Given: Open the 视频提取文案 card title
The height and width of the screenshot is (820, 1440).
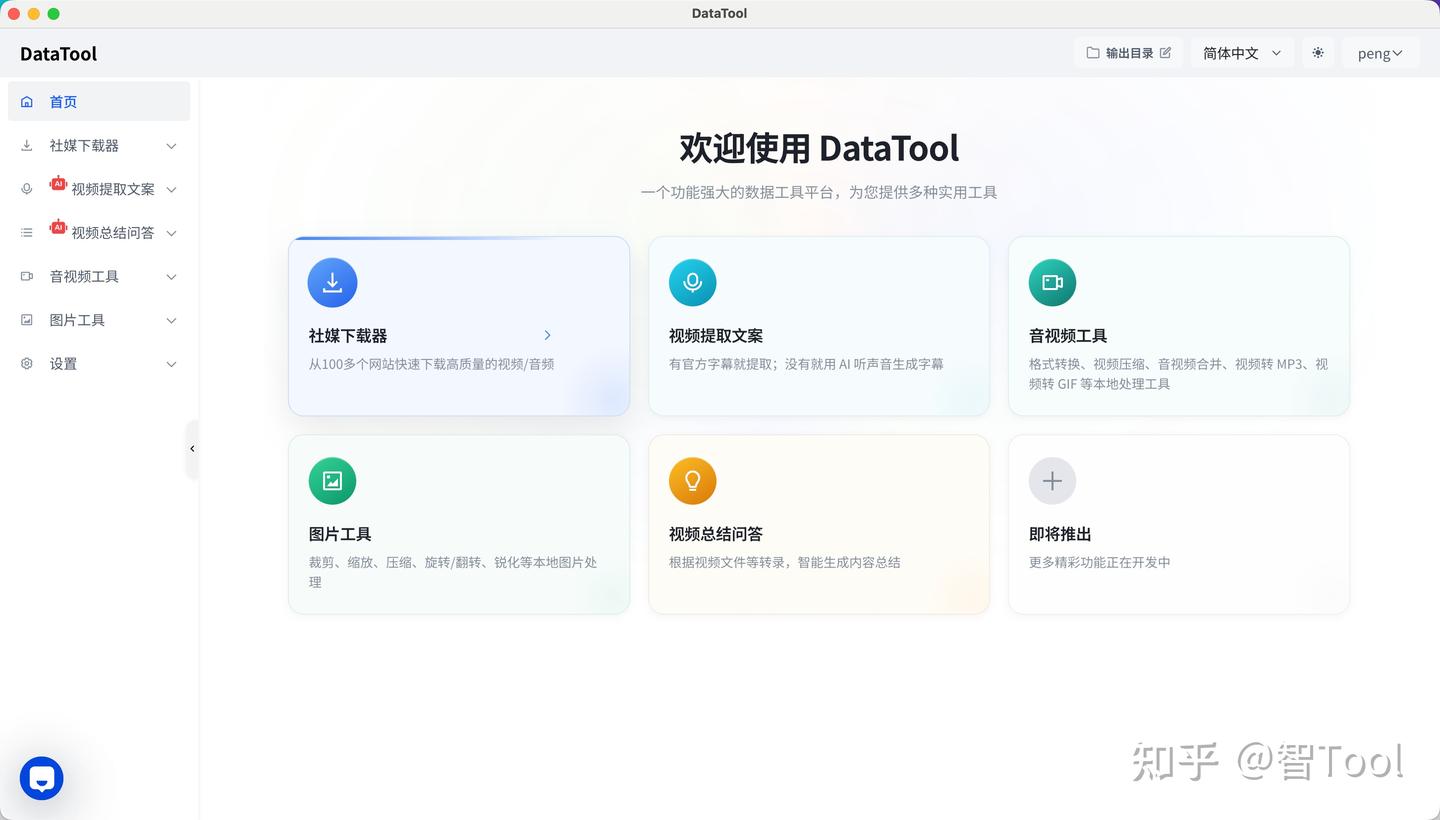Looking at the screenshot, I should tap(716, 336).
